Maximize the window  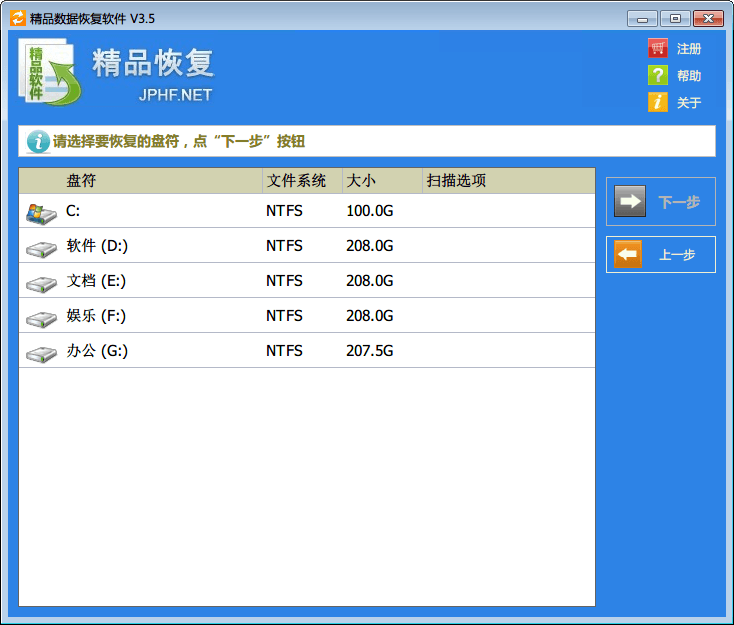[x=675, y=19]
